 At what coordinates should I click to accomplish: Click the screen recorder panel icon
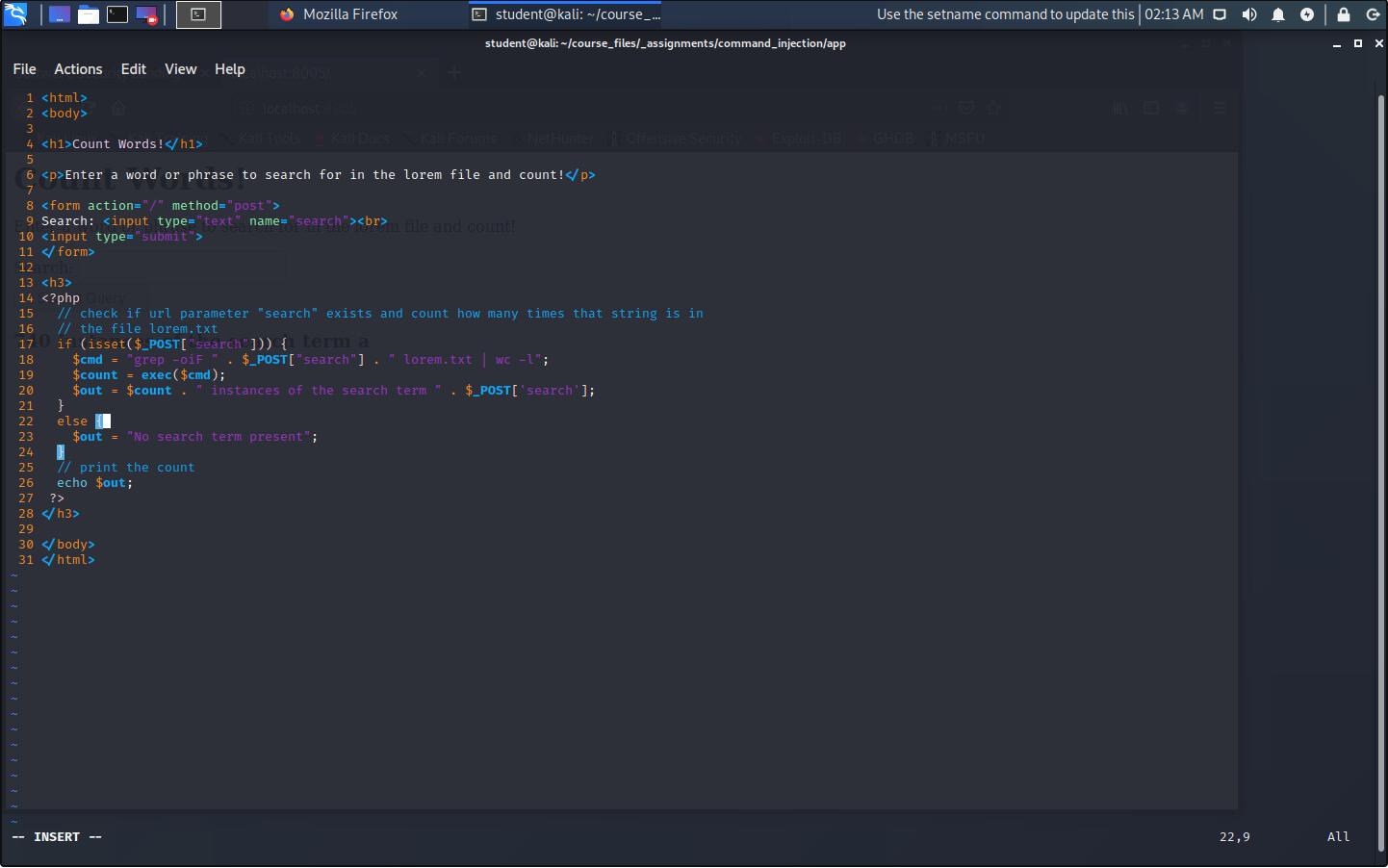146,14
